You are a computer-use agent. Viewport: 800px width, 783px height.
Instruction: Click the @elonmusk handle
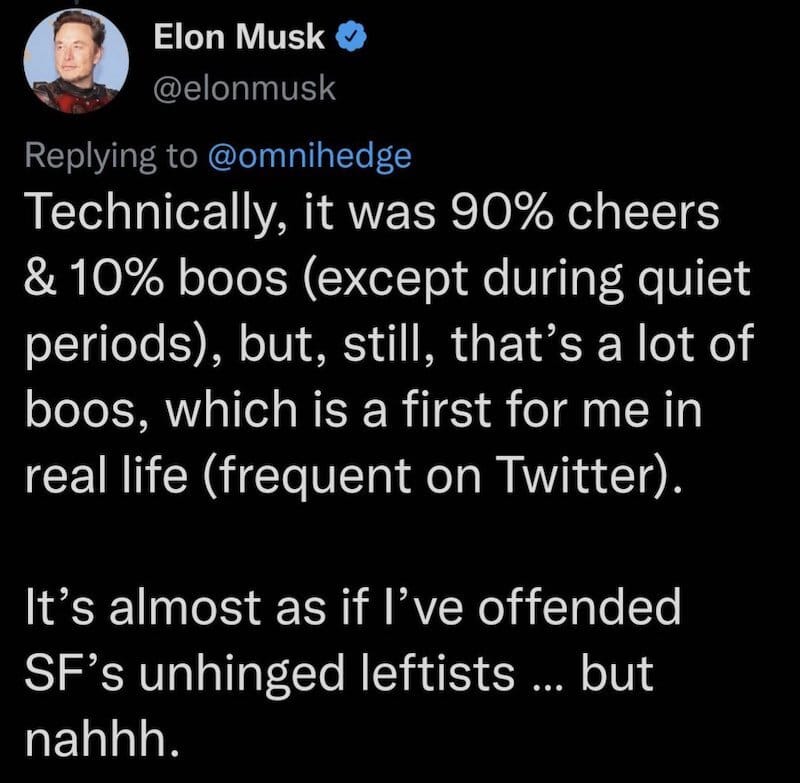(x=244, y=89)
